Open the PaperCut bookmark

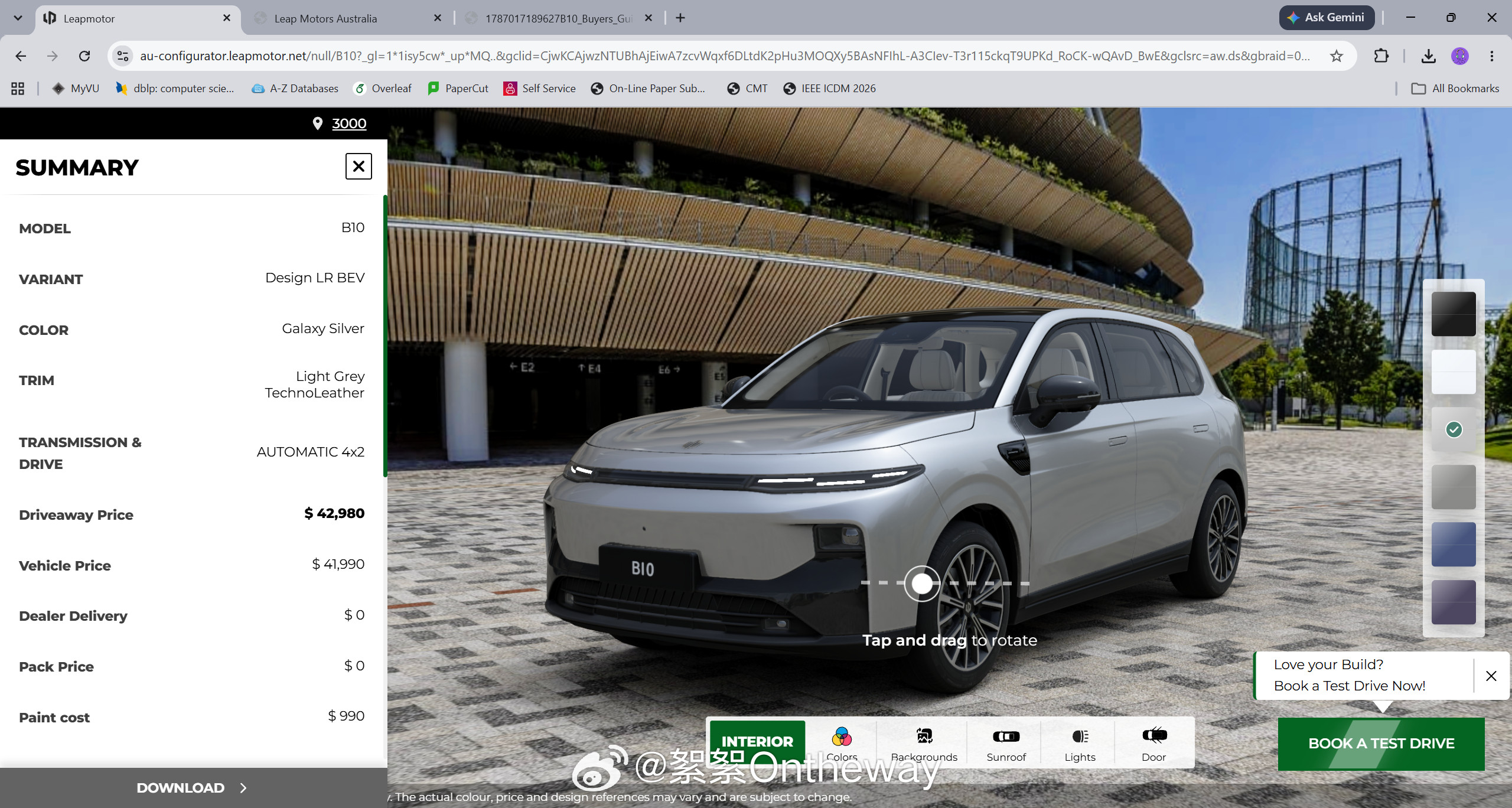point(458,89)
